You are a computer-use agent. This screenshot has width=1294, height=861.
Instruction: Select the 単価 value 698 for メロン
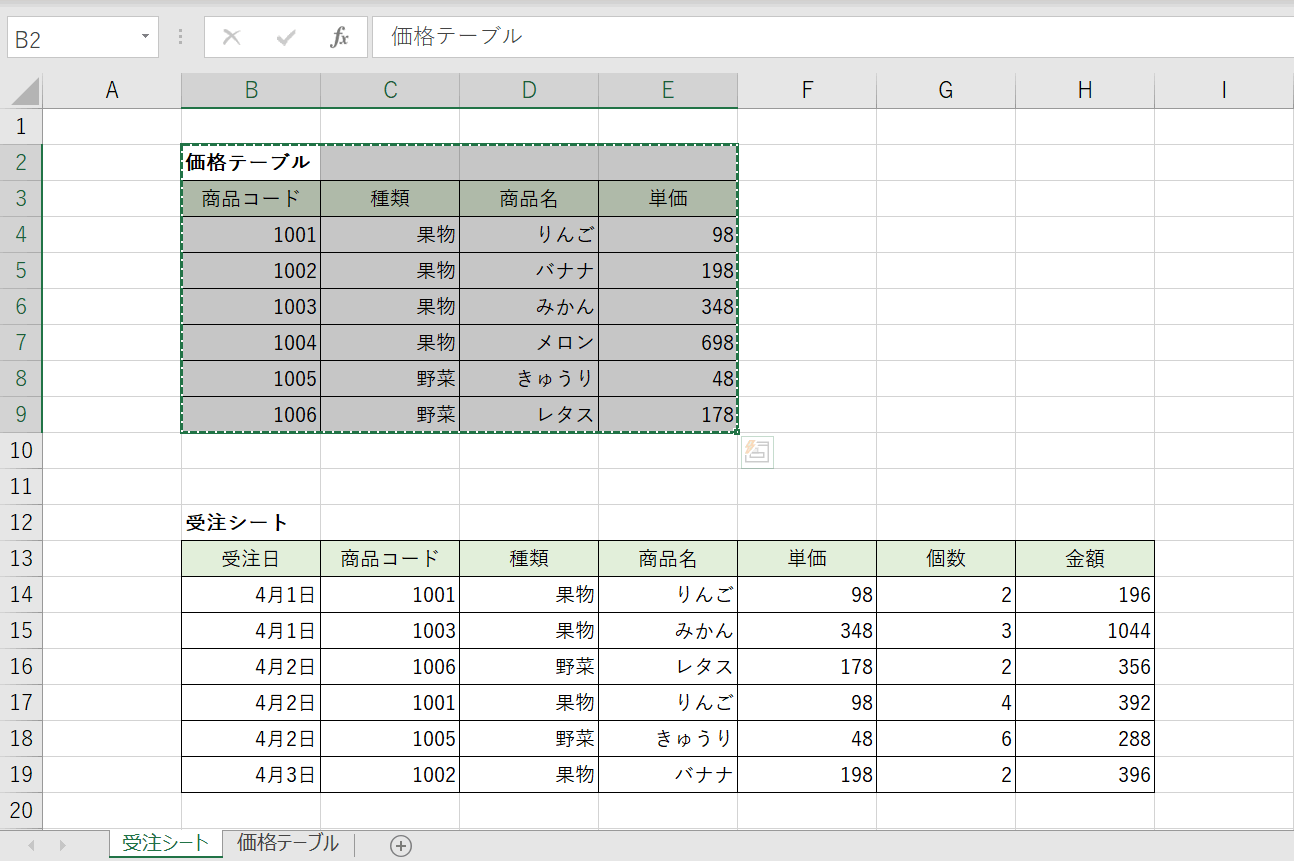tap(667, 342)
